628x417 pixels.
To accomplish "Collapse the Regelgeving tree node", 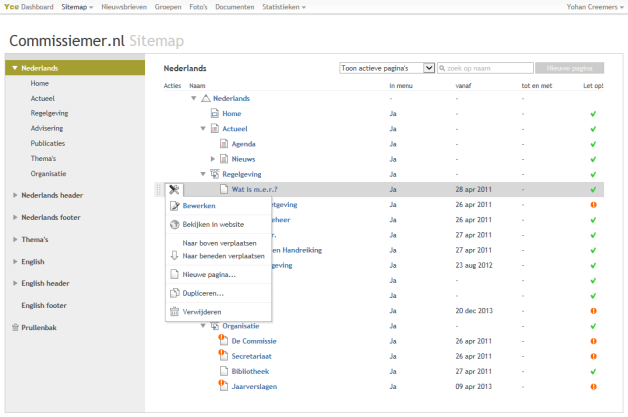I will click(203, 174).
